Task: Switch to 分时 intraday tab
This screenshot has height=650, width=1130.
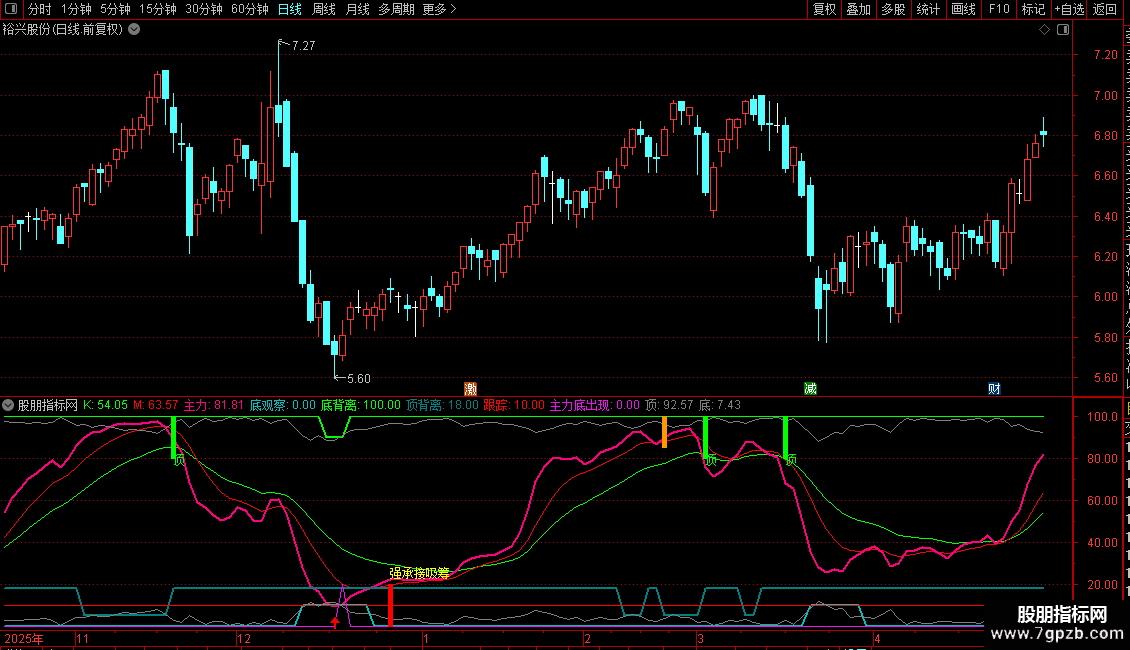Action: pos(40,9)
